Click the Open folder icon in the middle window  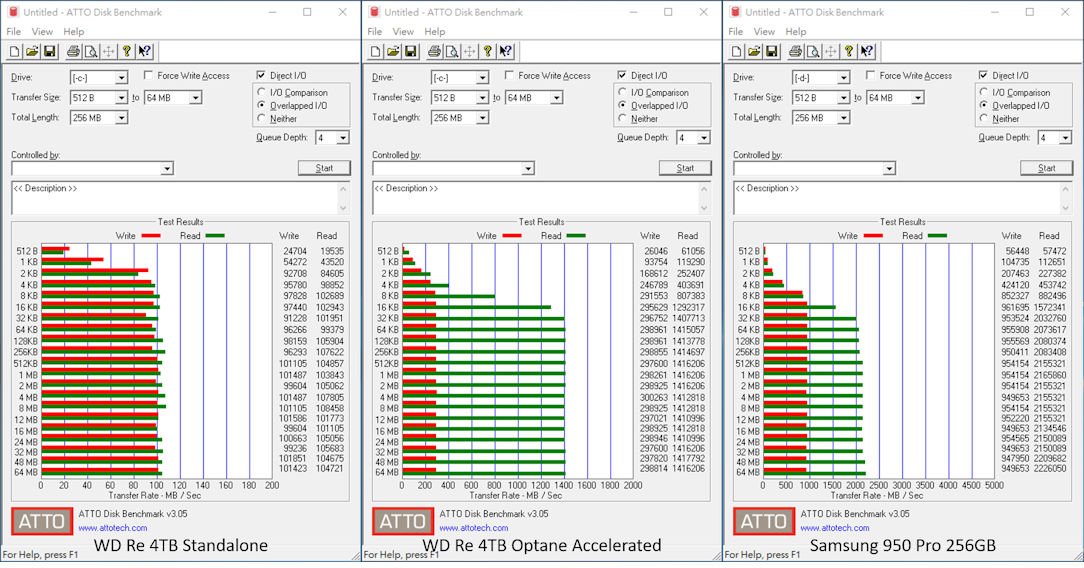click(x=393, y=51)
